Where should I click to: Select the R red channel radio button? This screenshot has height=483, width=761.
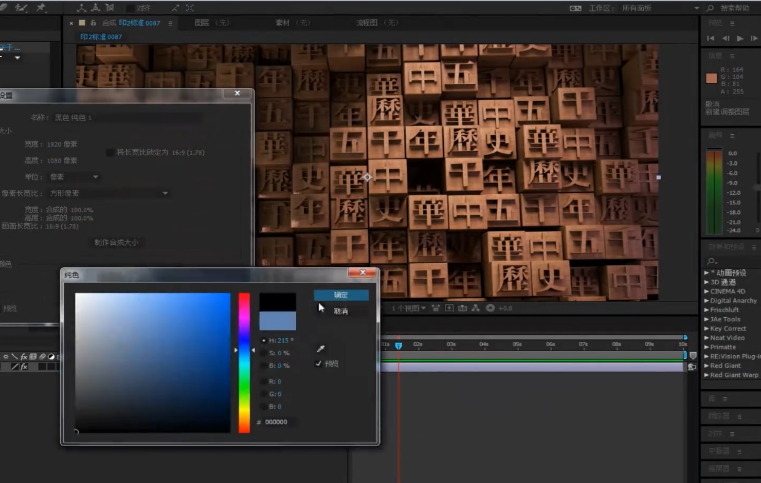click(263, 381)
